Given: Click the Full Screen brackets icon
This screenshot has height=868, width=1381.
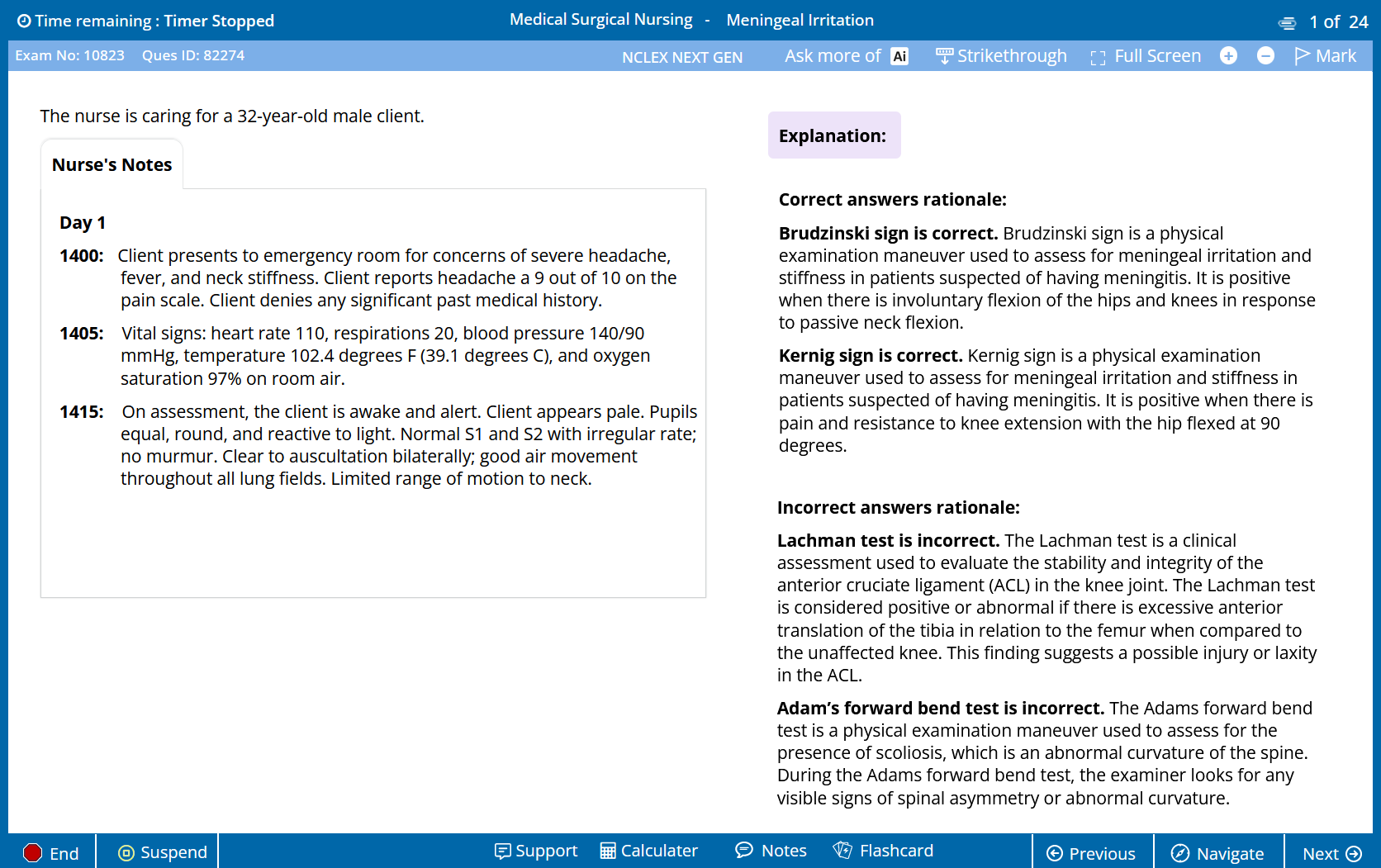Looking at the screenshot, I should point(1098,57).
